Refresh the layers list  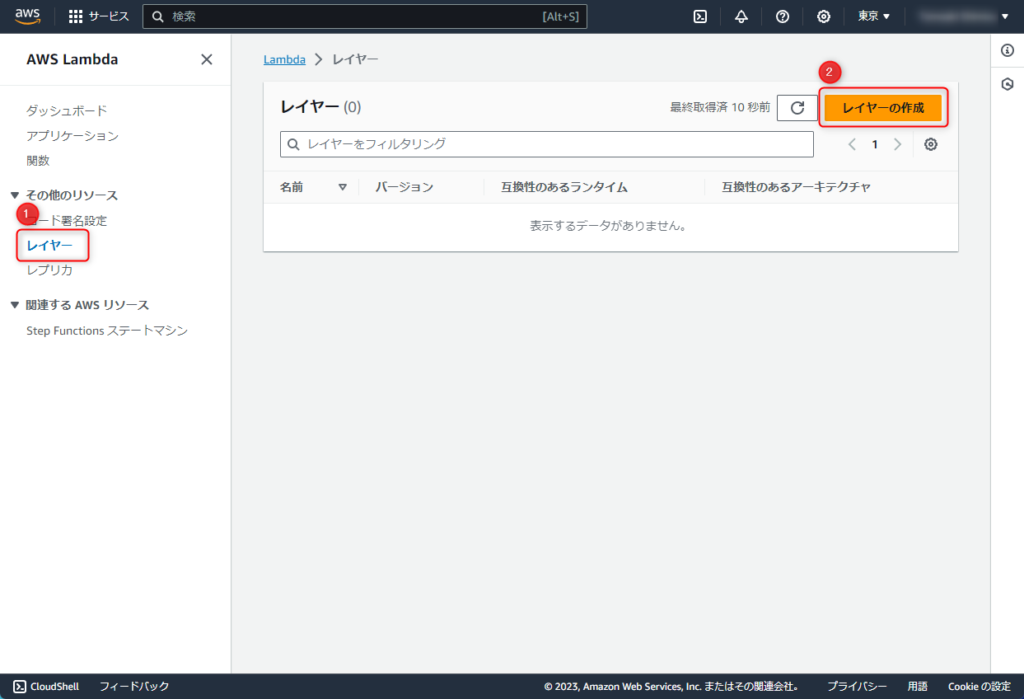coord(797,108)
